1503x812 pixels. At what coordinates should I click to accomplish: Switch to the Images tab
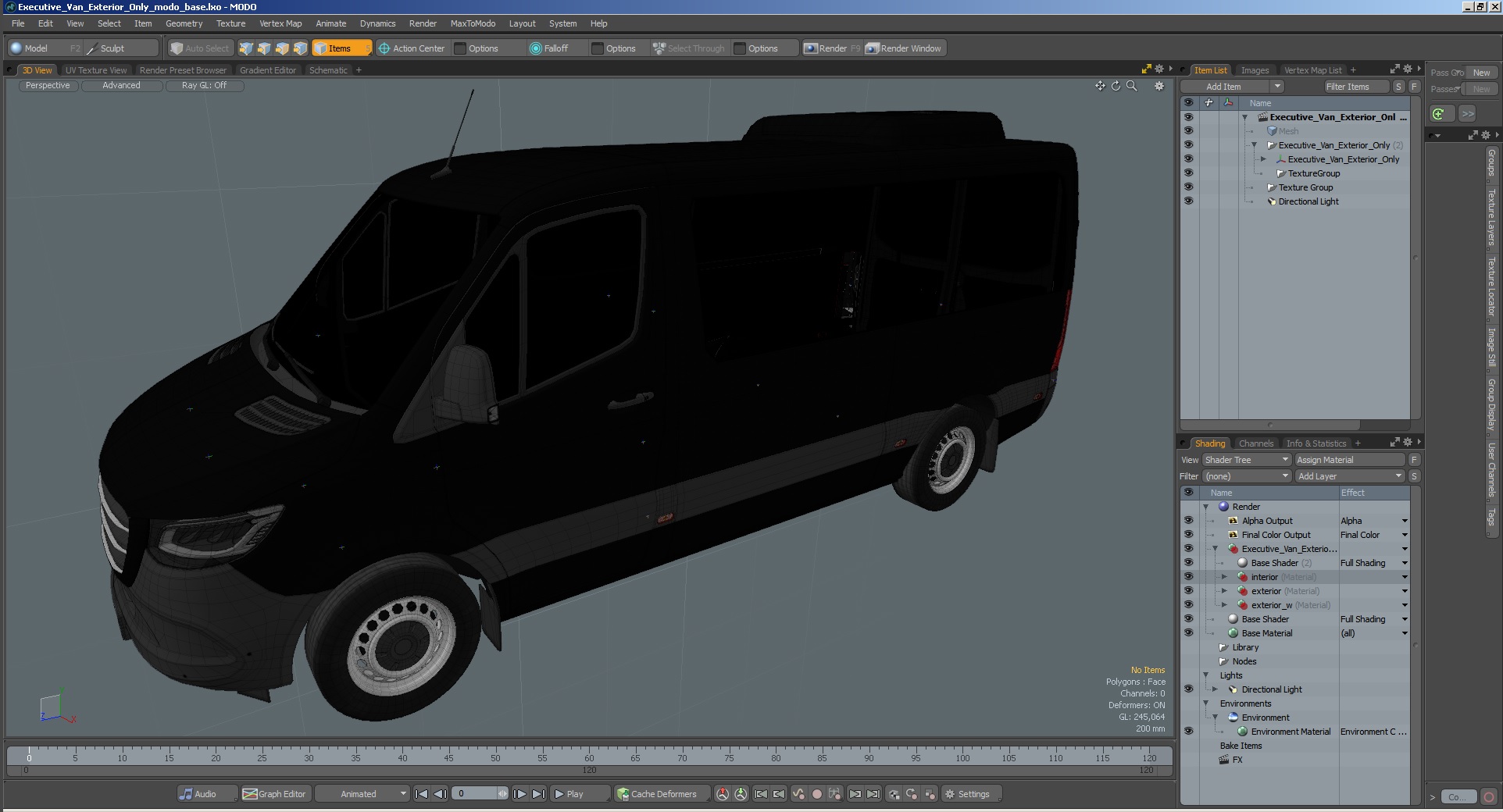[1255, 70]
